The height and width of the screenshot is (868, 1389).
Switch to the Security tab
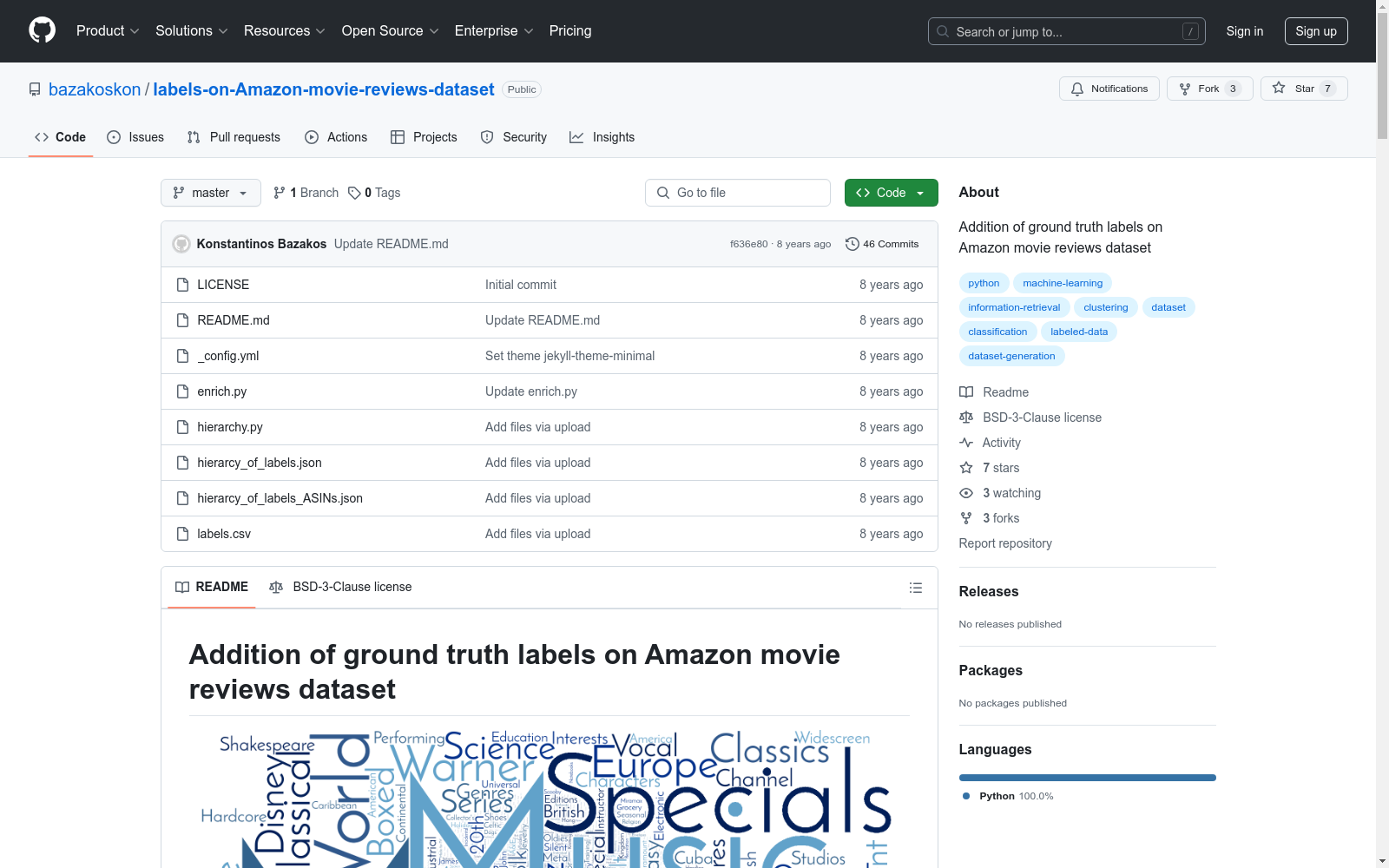514,137
